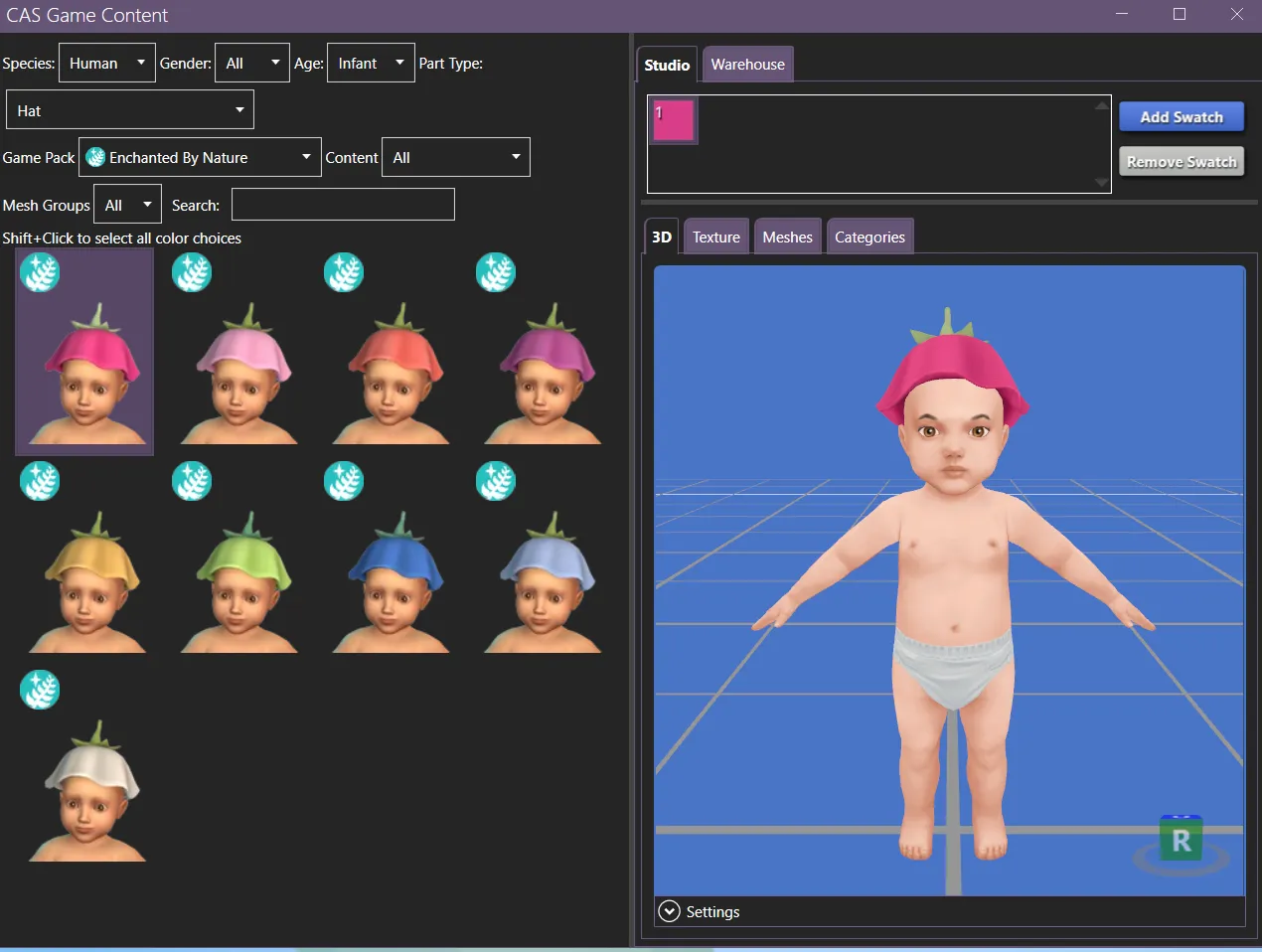The image size is (1262, 952).
Task: Switch to the Texture tab
Action: (x=715, y=237)
